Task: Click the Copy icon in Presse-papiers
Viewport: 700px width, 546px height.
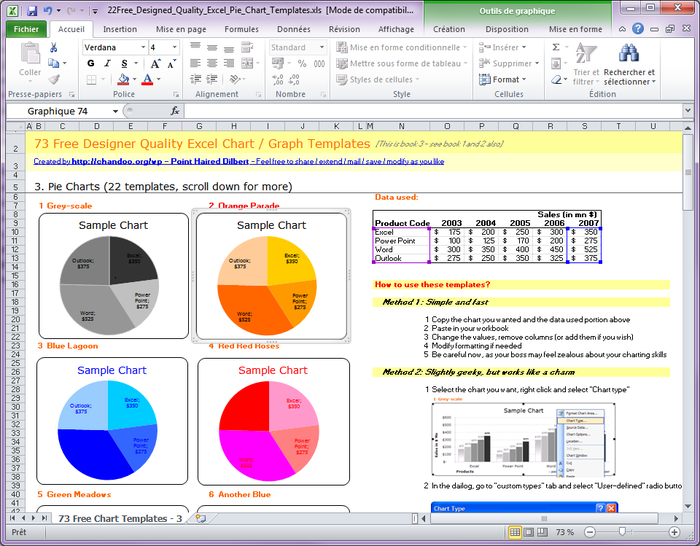Action: [54, 63]
